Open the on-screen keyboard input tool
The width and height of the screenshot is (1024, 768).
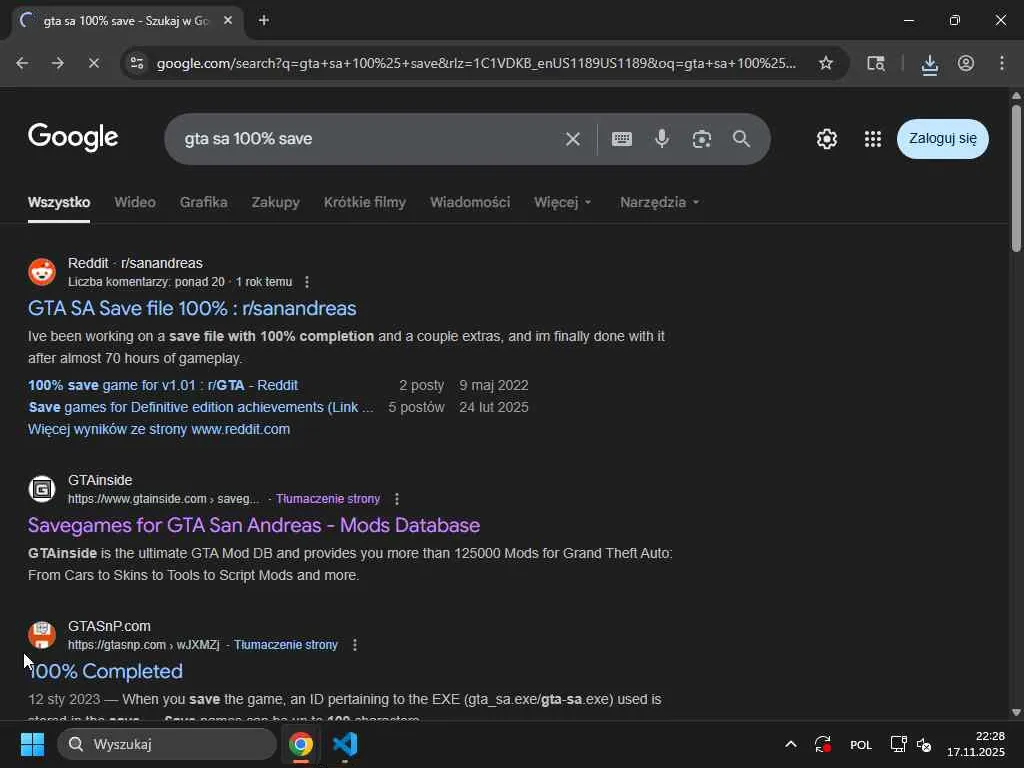622,139
